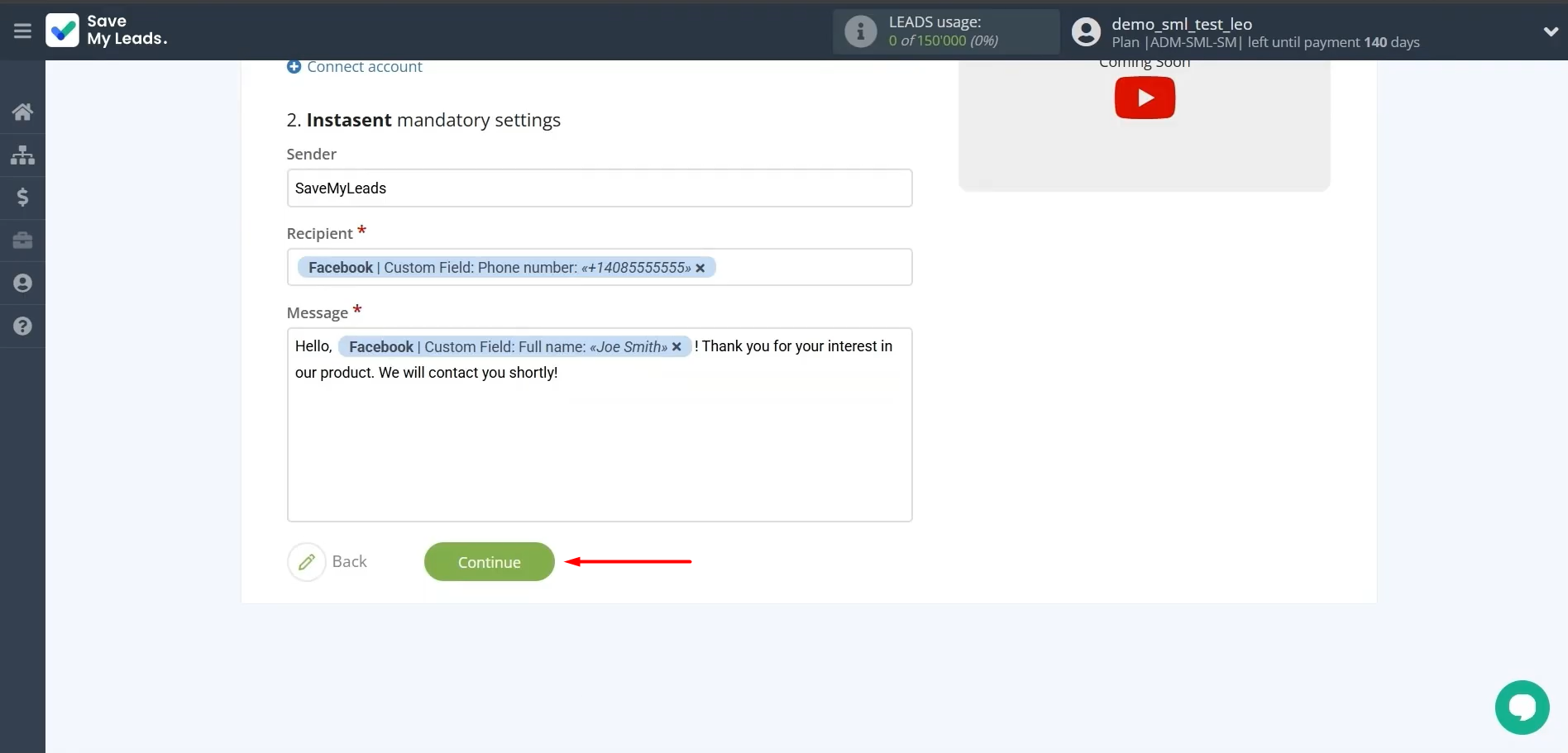Click the green Continue button
This screenshot has height=753, width=1568.
point(490,562)
